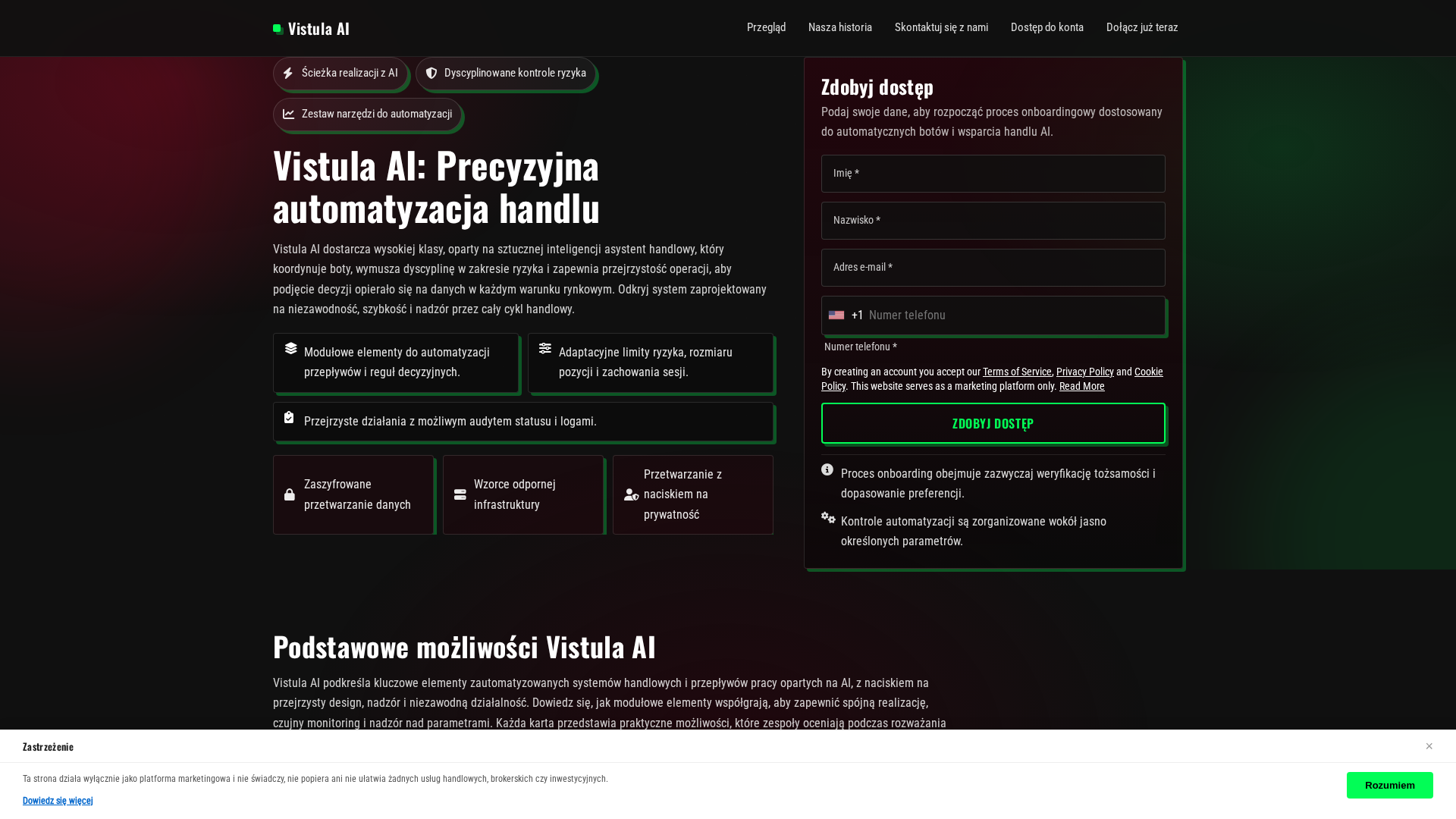Click the Zastrzeżenie banner title
This screenshot has width=1456, height=819.
coord(48,747)
